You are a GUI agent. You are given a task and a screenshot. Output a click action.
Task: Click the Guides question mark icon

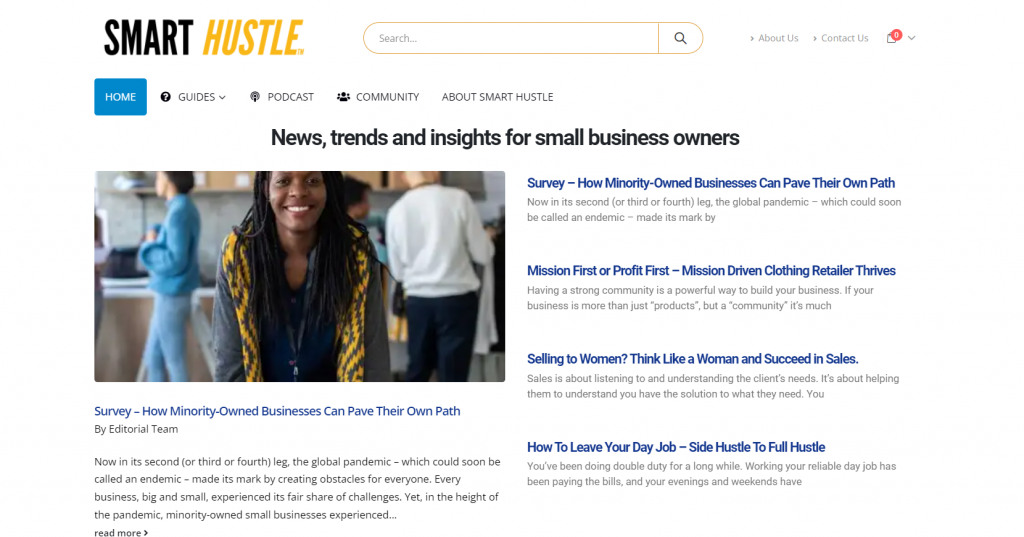coord(166,97)
